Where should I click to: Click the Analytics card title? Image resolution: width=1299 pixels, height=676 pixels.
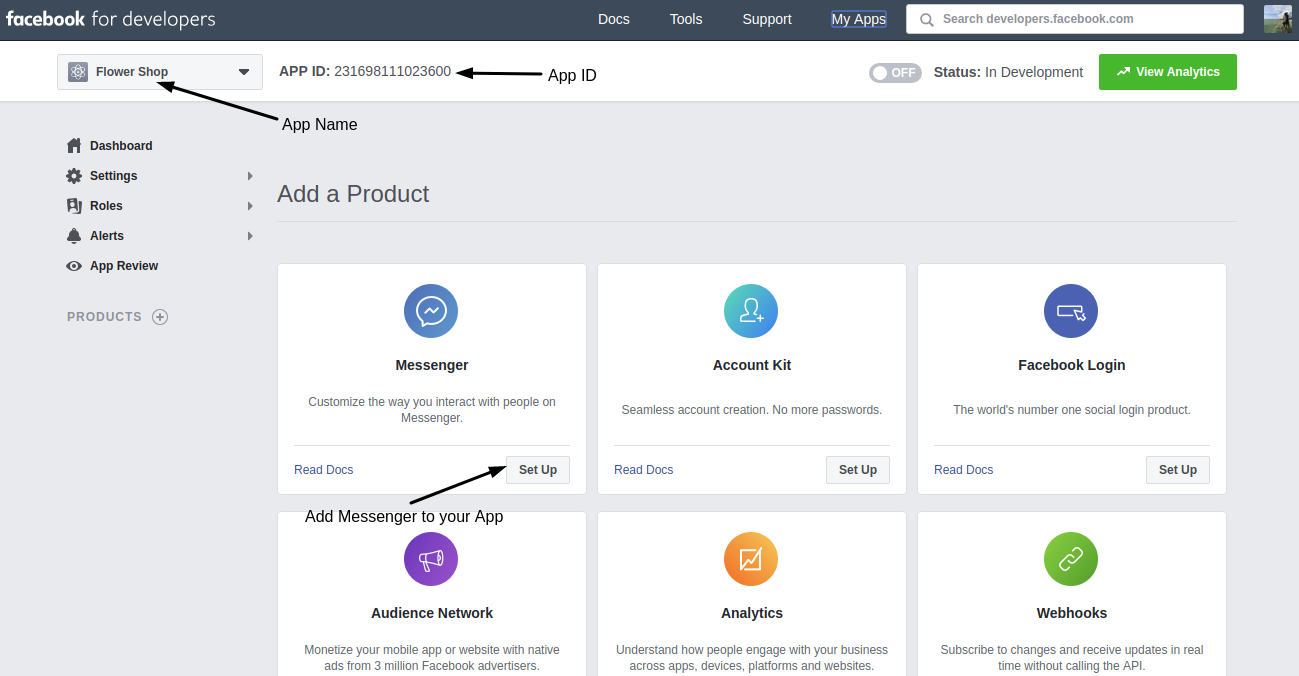tap(752, 613)
